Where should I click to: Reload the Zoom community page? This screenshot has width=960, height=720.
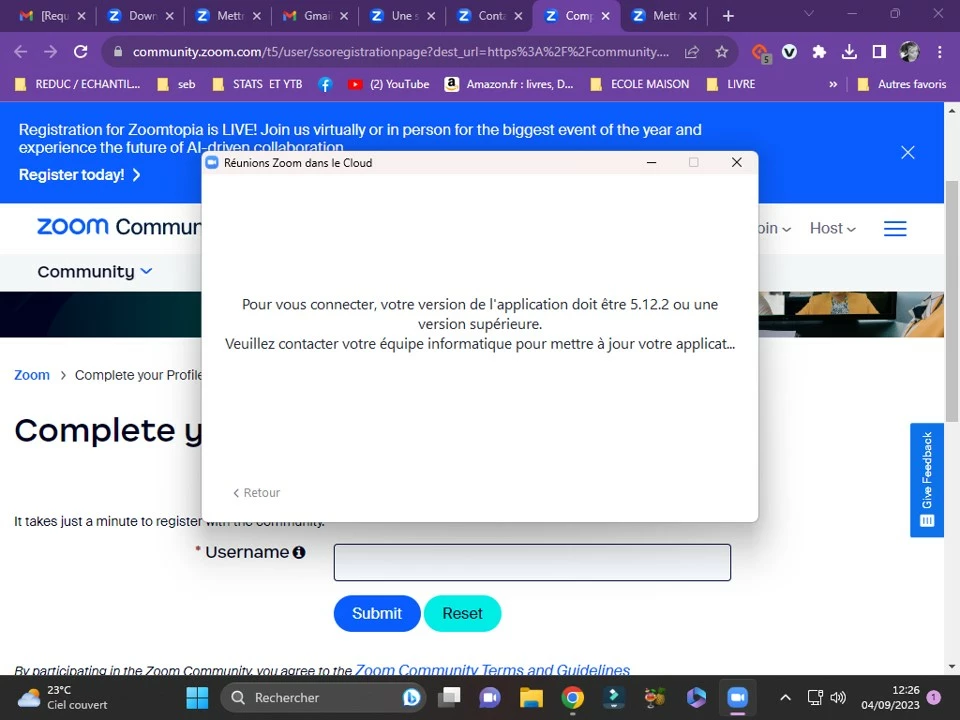(x=80, y=52)
